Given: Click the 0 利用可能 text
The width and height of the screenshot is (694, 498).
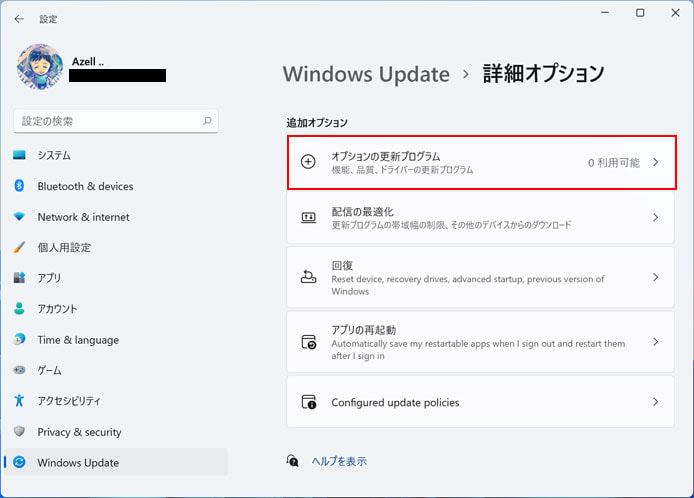Looking at the screenshot, I should pyautogui.click(x=614, y=162).
